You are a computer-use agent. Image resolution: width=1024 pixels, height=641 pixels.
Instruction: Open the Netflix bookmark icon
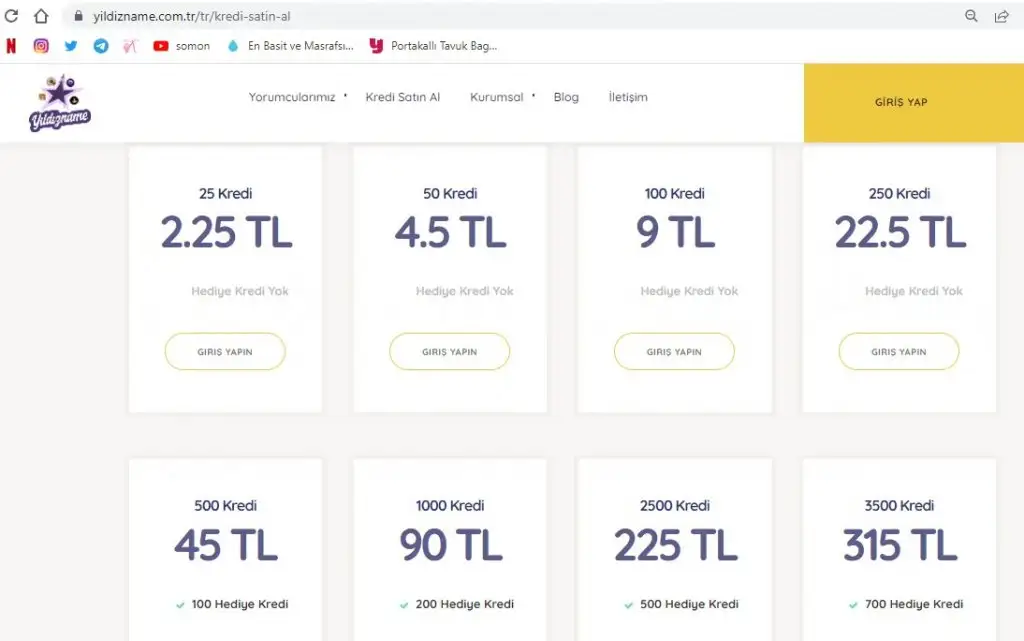coord(11,46)
